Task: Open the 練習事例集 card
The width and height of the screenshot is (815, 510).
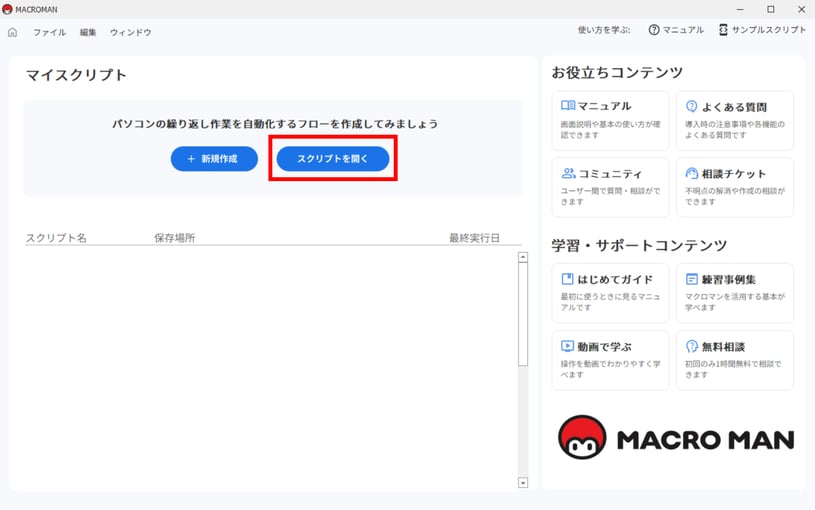Action: click(x=734, y=293)
